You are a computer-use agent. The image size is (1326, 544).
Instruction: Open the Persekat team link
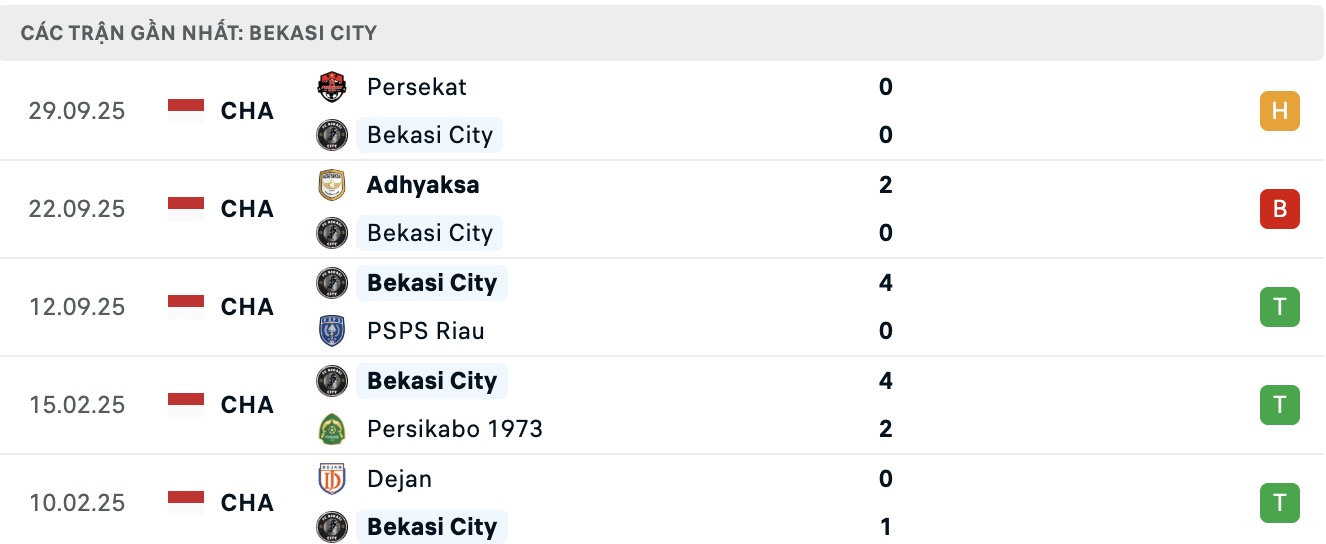coord(416,87)
